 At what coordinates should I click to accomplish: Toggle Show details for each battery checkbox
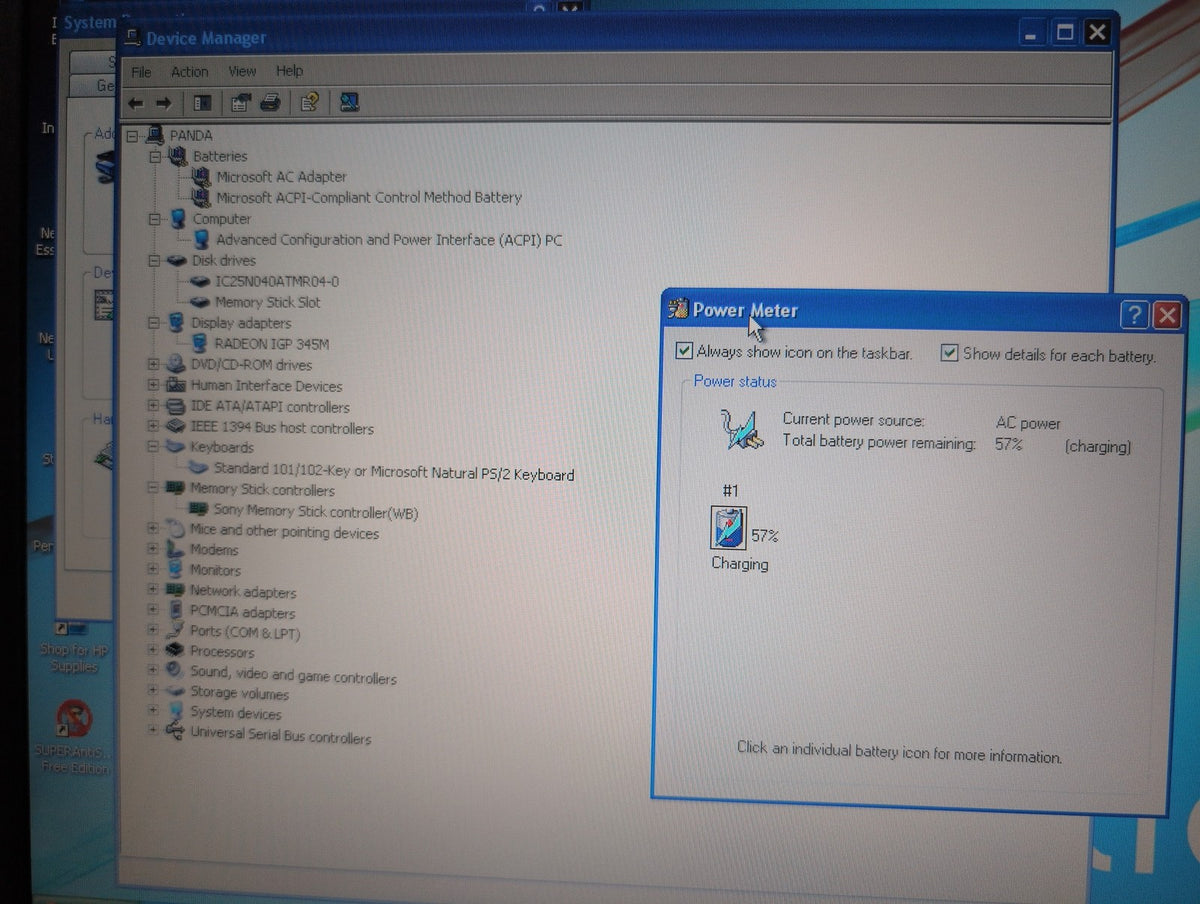pos(949,353)
